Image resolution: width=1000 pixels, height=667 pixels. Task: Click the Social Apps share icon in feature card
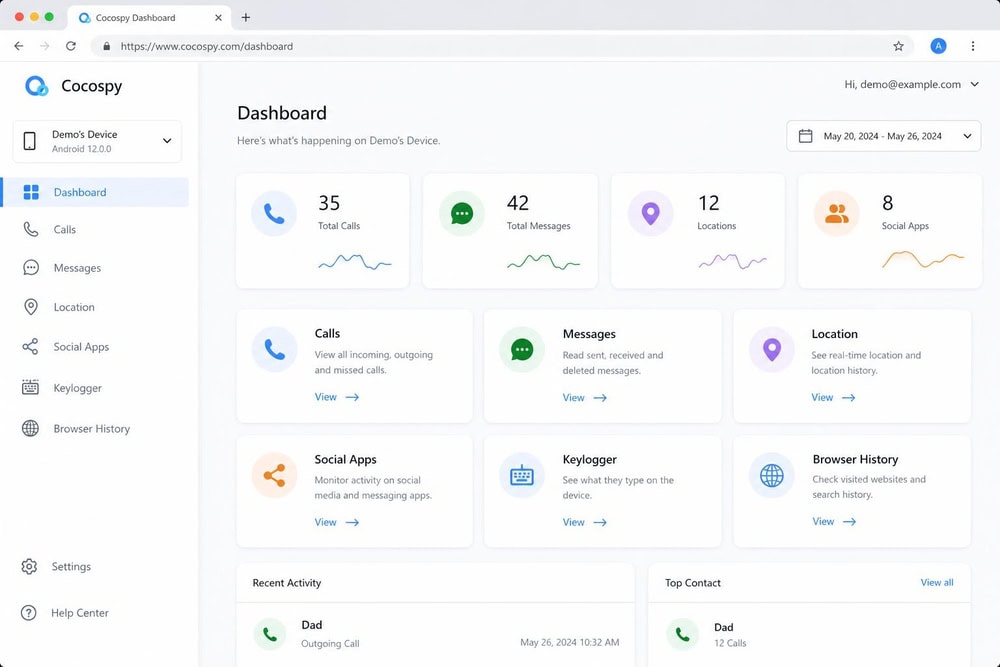tap(274, 475)
